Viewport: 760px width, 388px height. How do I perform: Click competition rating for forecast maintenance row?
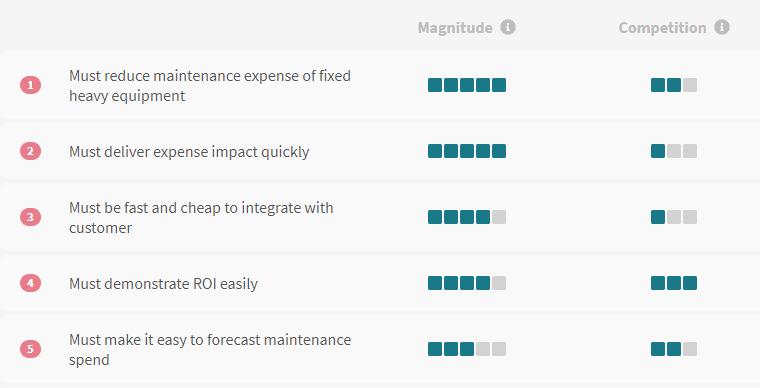pos(674,349)
